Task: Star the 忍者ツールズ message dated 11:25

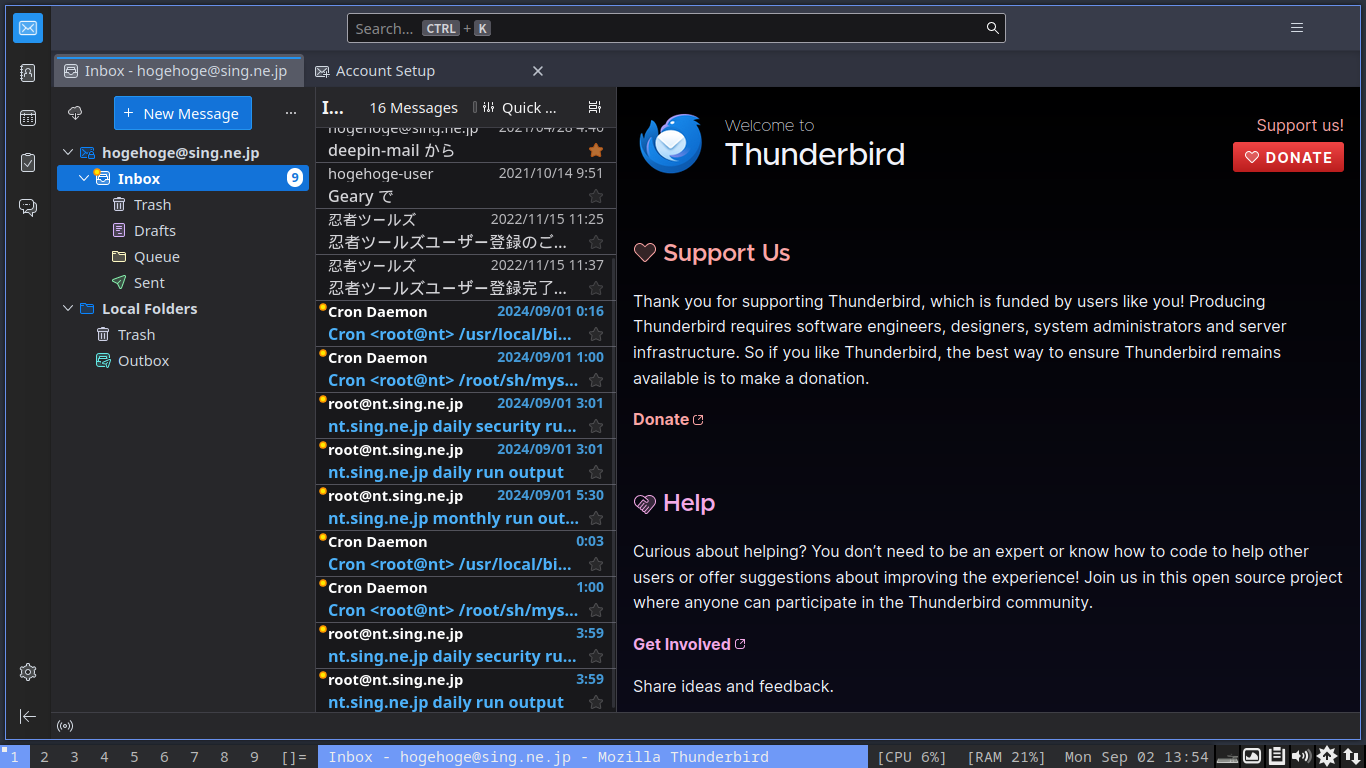Action: 596,242
